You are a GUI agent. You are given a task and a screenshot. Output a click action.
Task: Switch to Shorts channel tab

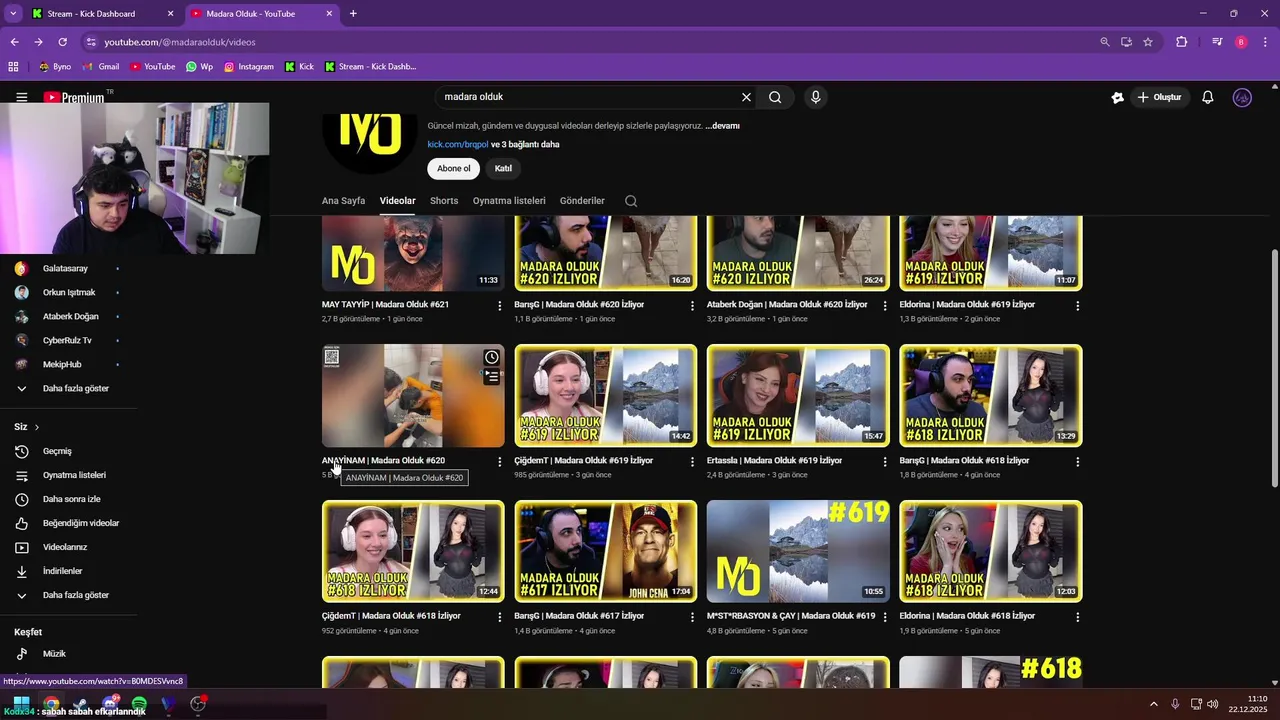(x=444, y=201)
